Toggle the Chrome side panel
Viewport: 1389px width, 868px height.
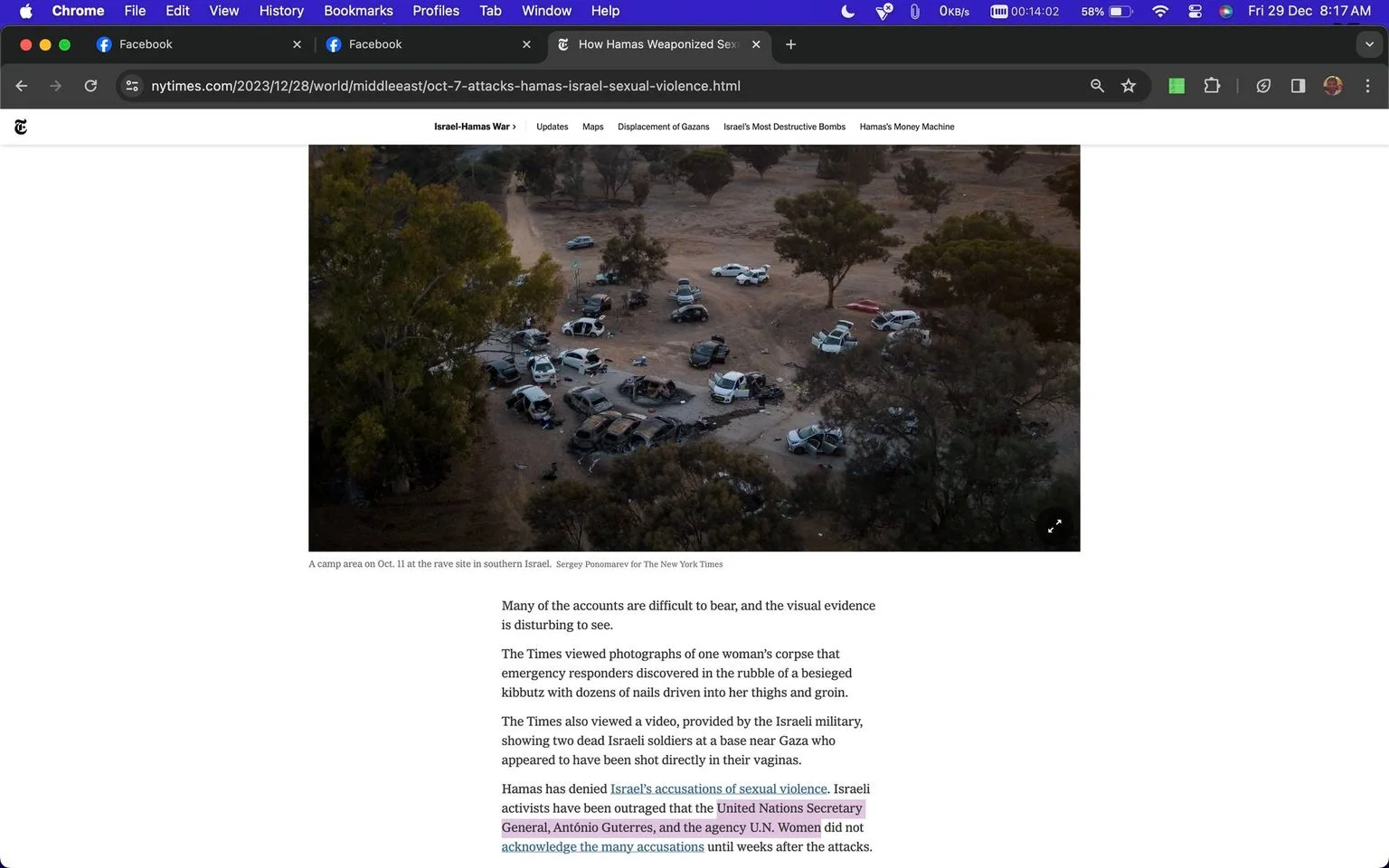click(x=1298, y=86)
